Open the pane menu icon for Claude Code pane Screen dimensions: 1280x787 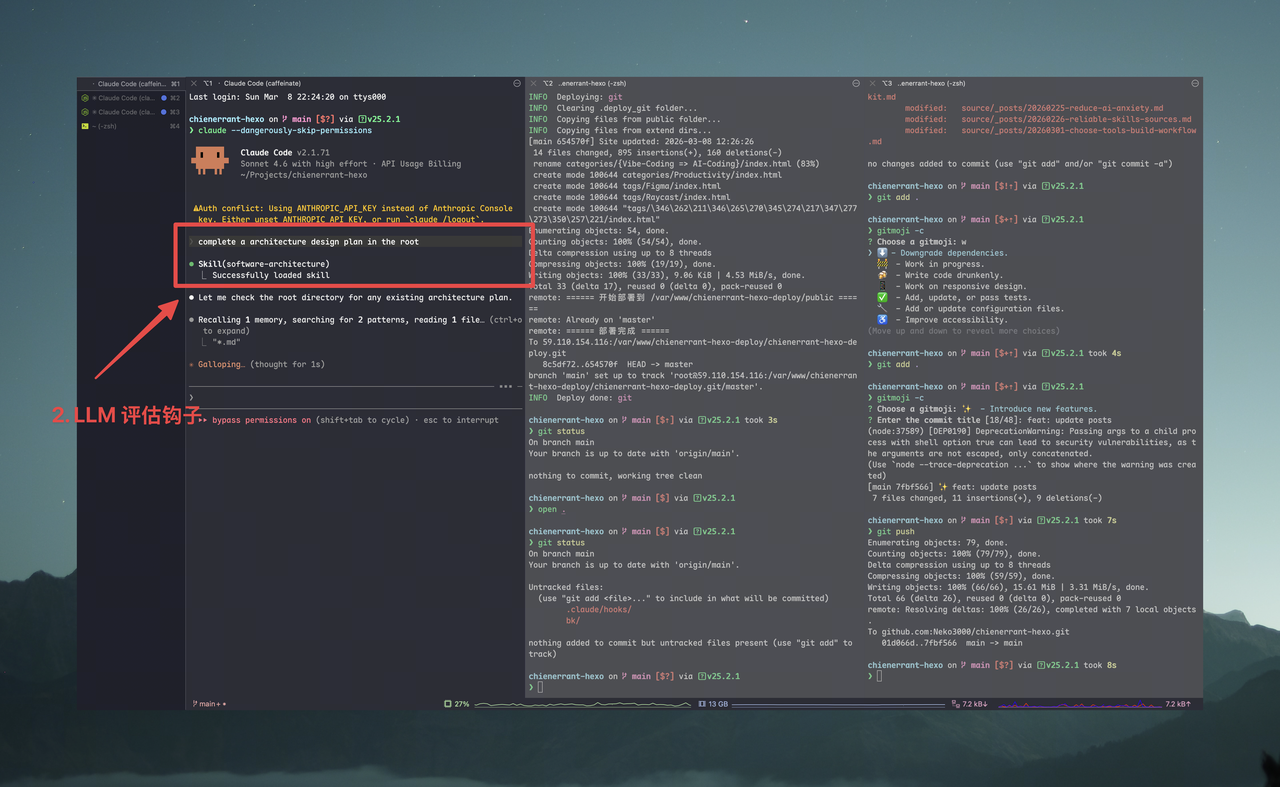pyautogui.click(x=517, y=83)
